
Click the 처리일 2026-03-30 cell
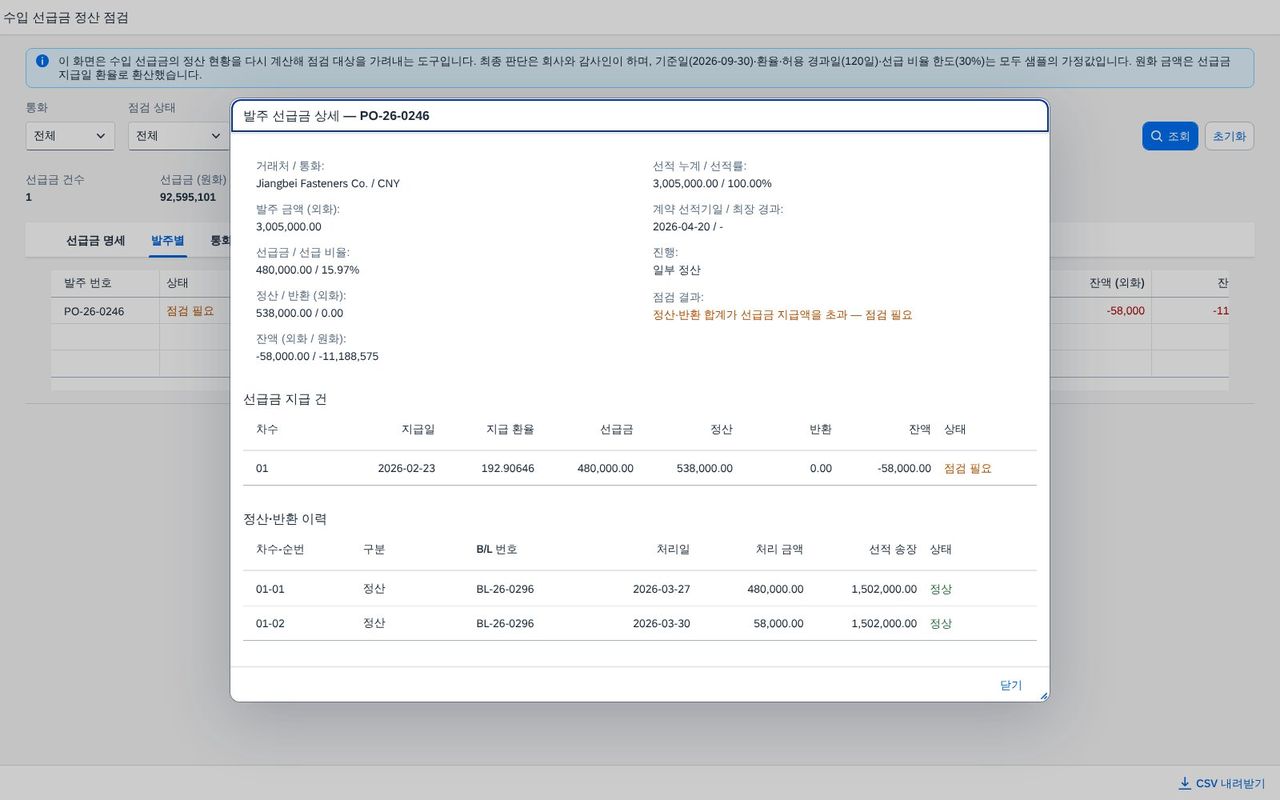[661, 623]
